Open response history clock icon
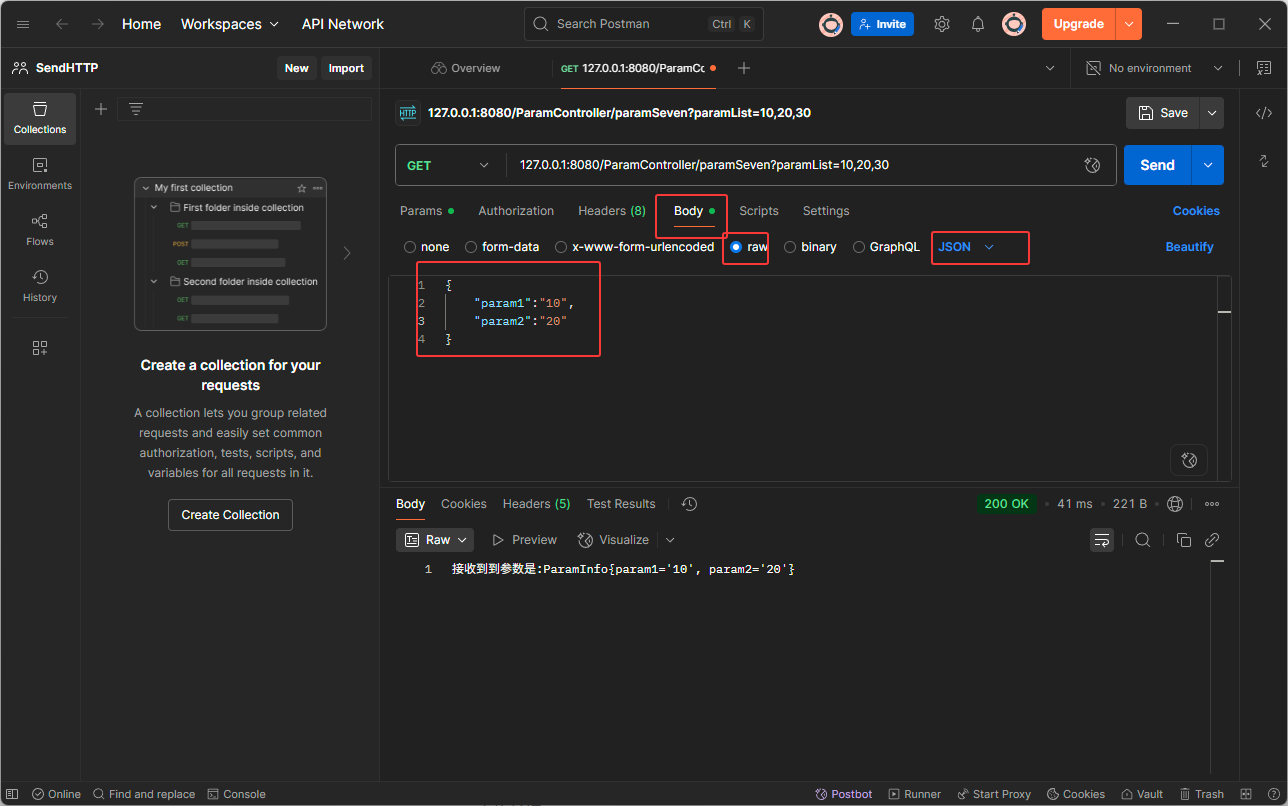The height and width of the screenshot is (806, 1288). [x=689, y=504]
